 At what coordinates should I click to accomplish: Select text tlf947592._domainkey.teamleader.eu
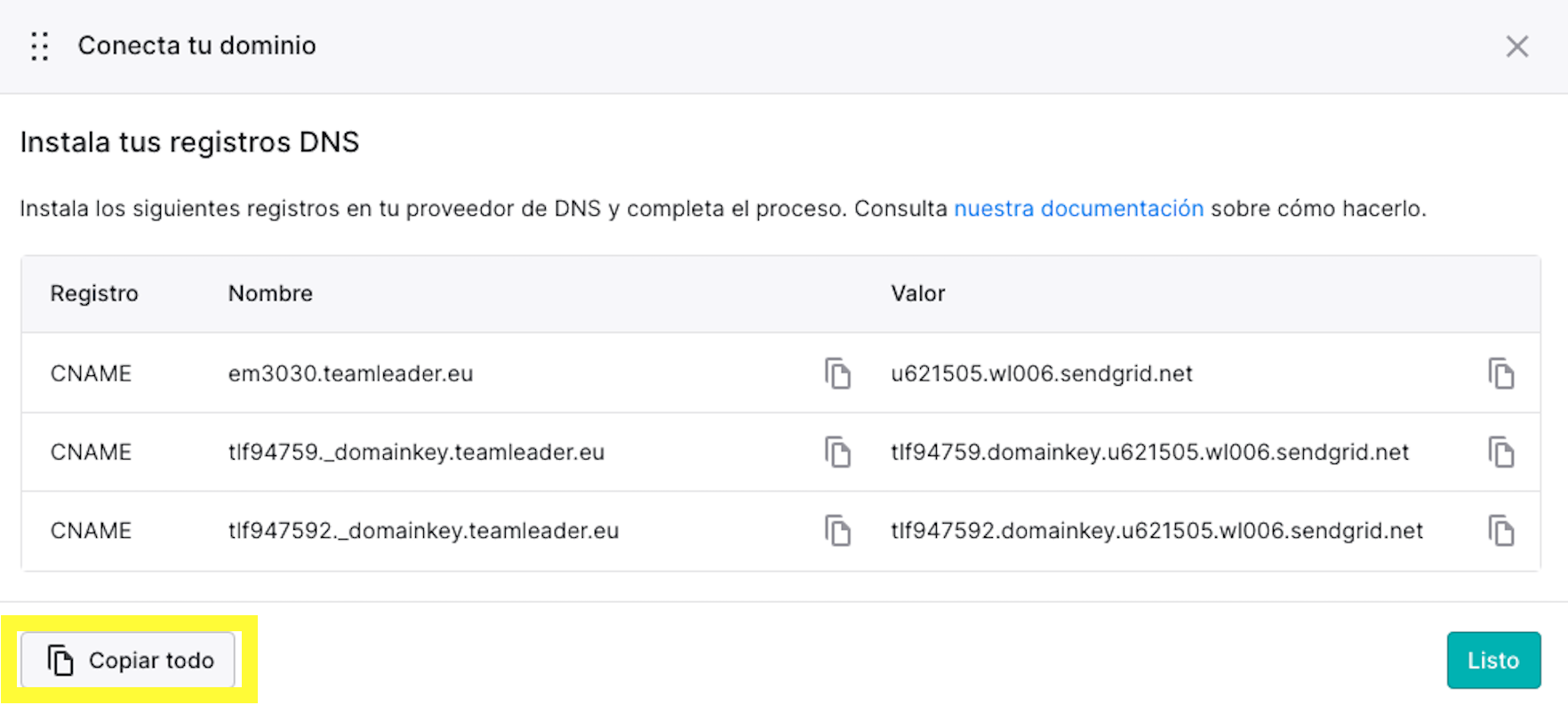coord(423,531)
